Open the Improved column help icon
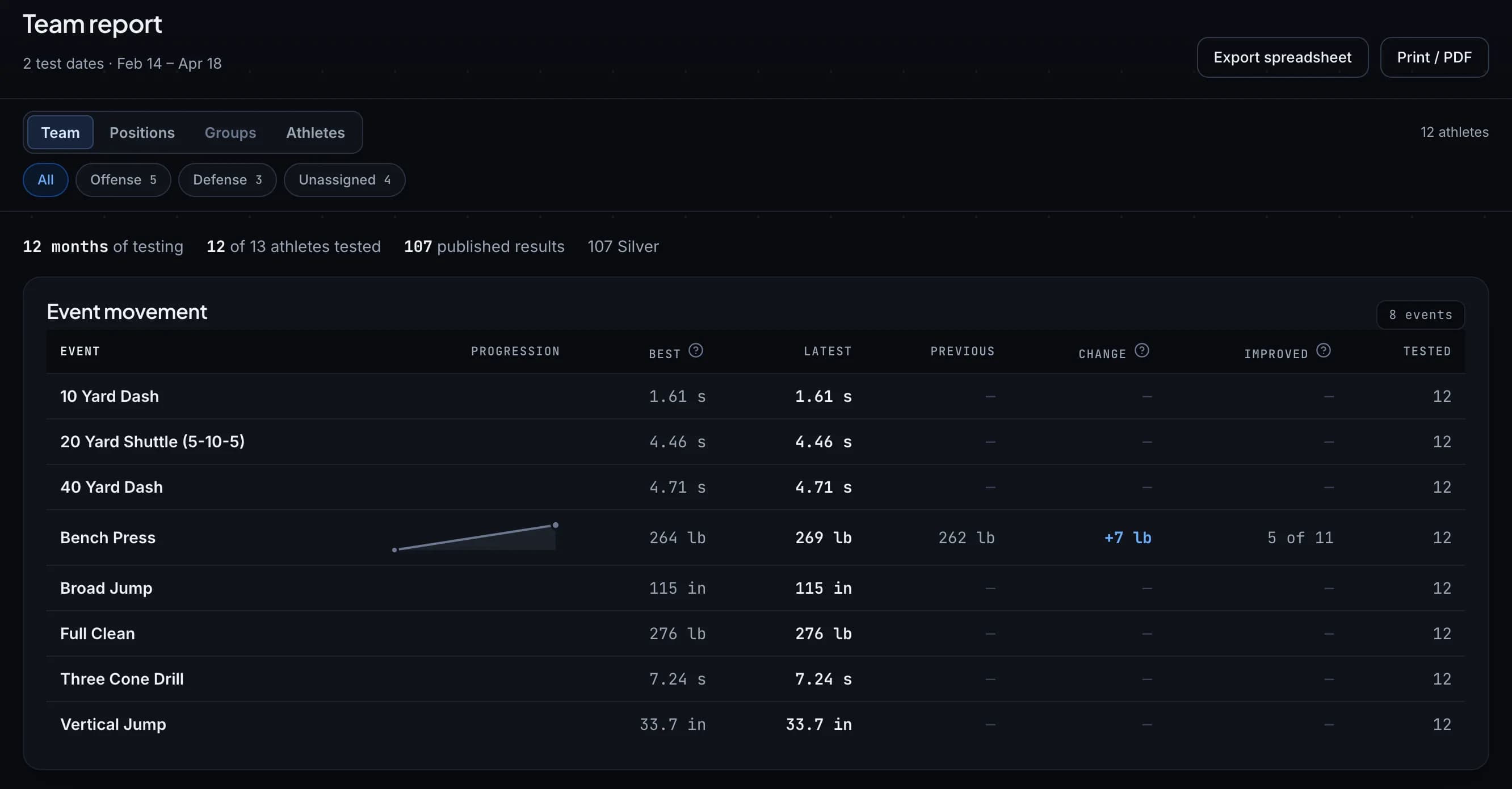The image size is (1512, 789). tap(1324, 350)
